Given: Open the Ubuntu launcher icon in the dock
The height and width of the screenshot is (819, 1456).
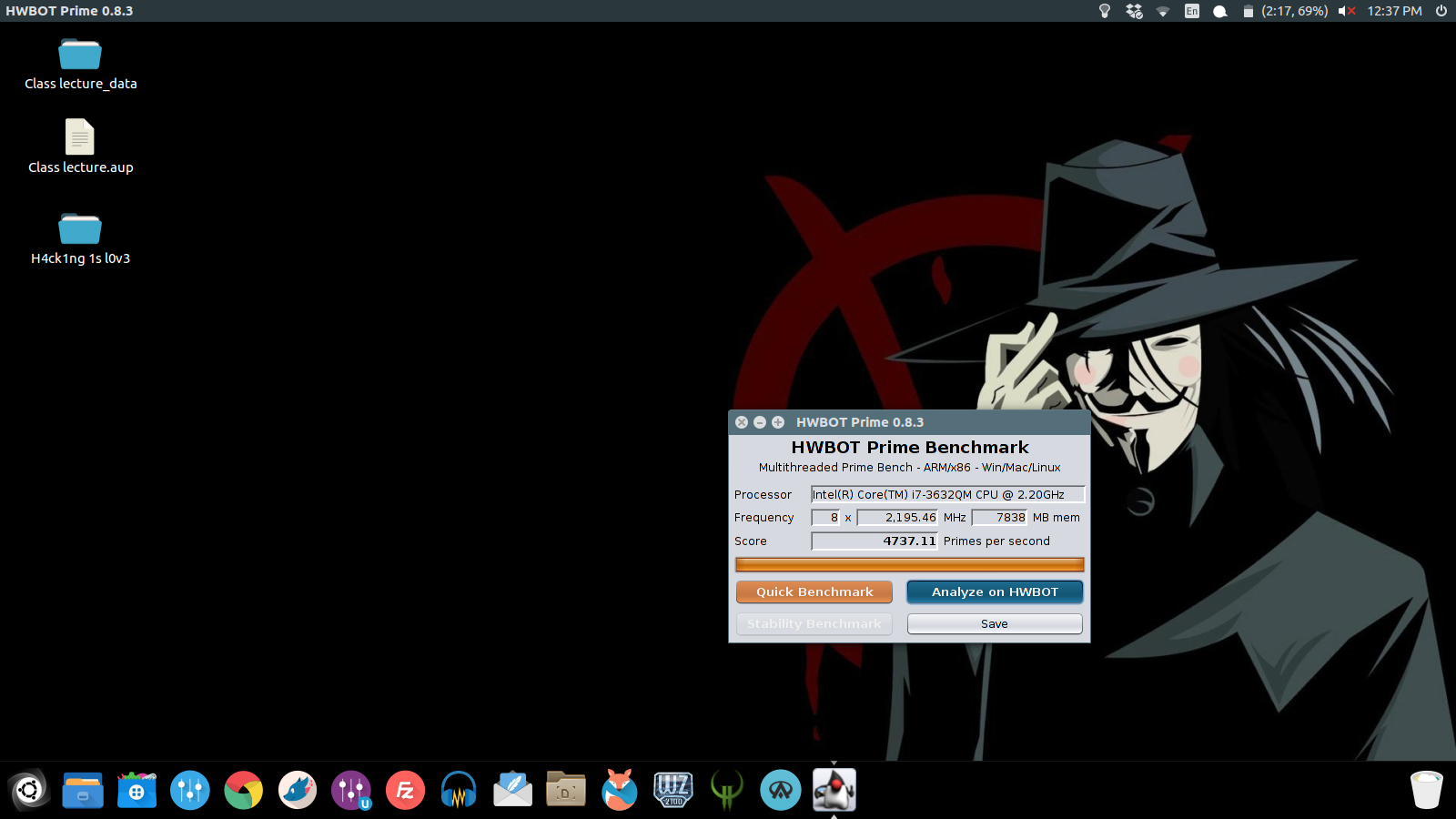Looking at the screenshot, I should point(29,790).
